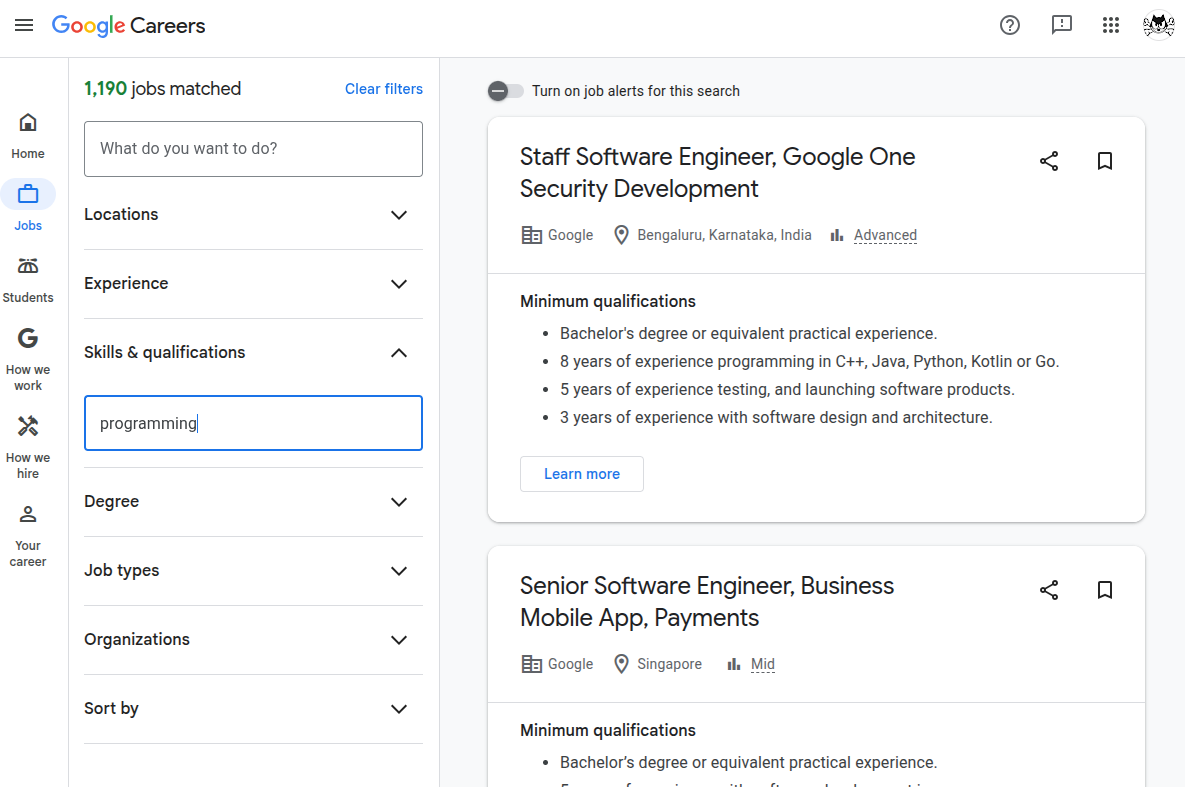Click 'Bengaluru, Karnataka, India' location text
The width and height of the screenshot is (1185, 787).
724,235
